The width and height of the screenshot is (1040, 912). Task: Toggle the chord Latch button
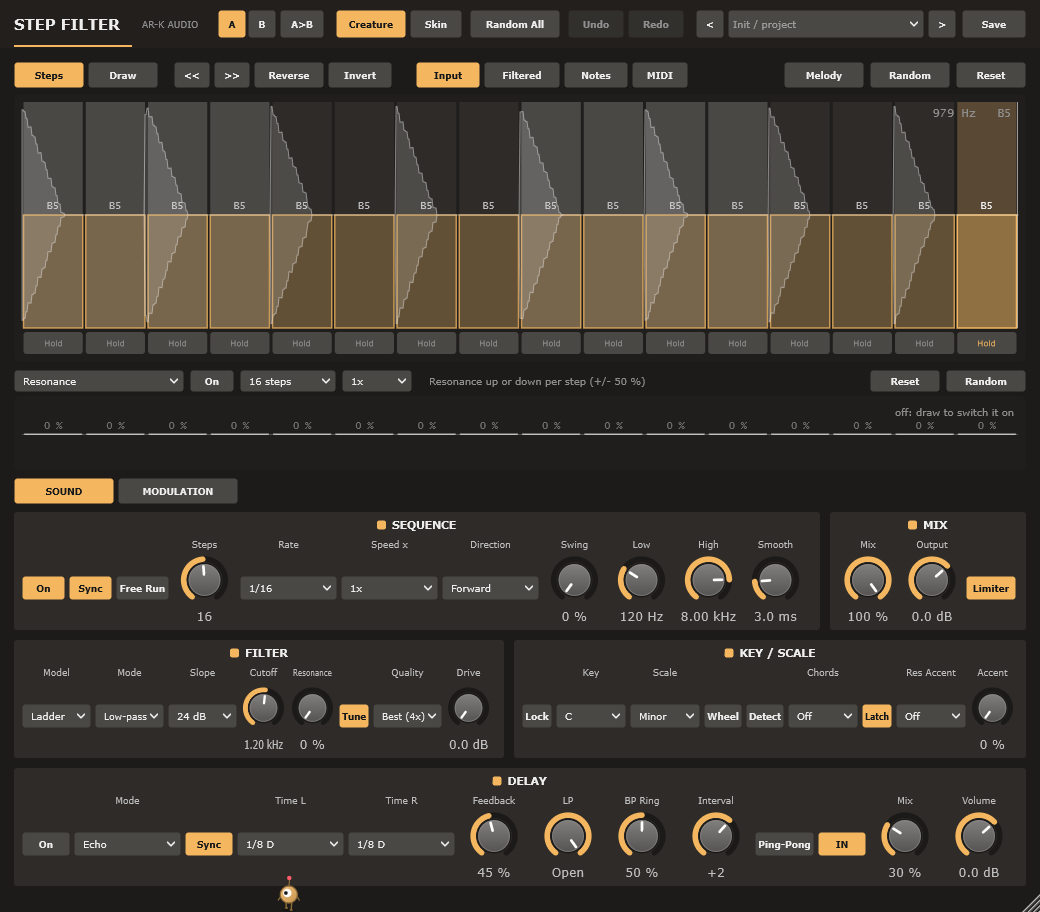point(876,716)
